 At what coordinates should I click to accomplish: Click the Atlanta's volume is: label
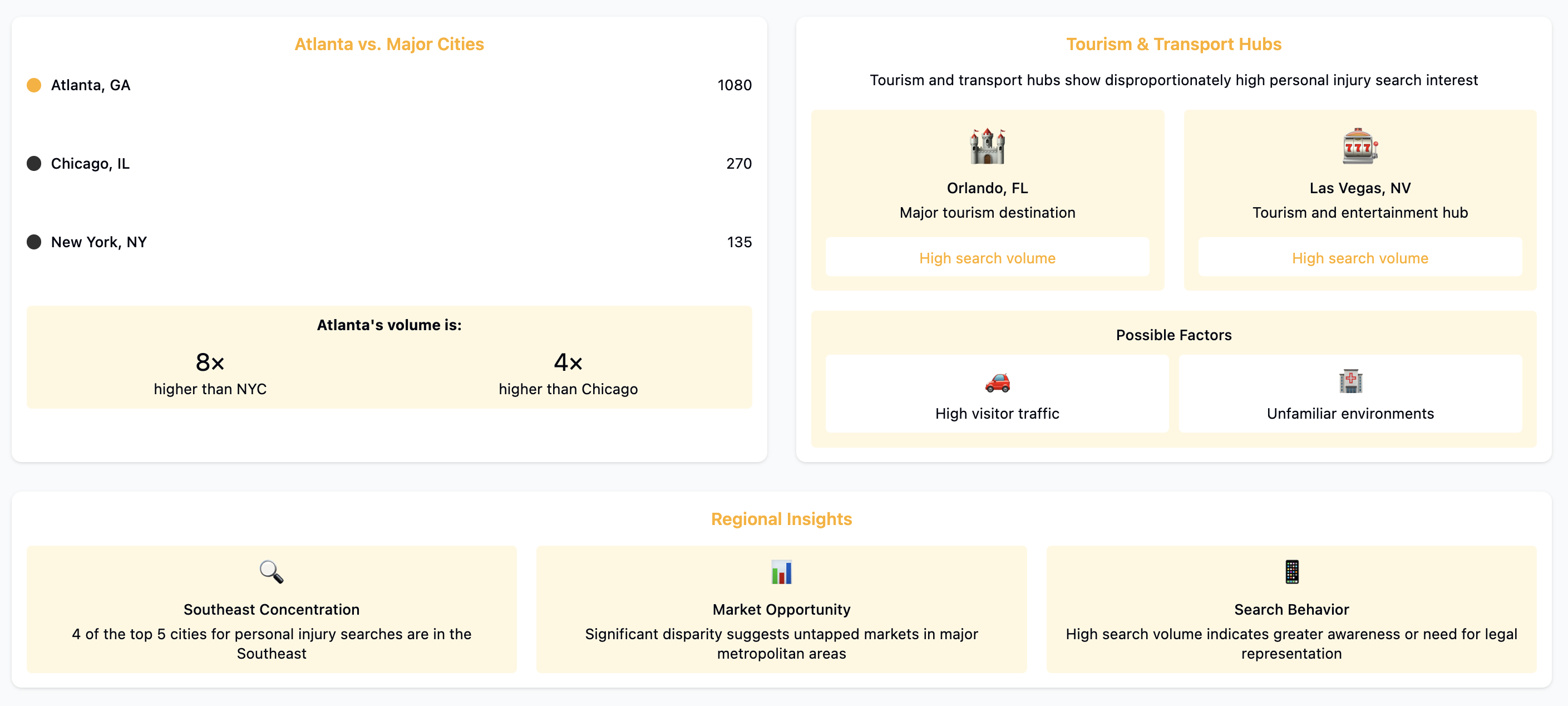coord(389,325)
